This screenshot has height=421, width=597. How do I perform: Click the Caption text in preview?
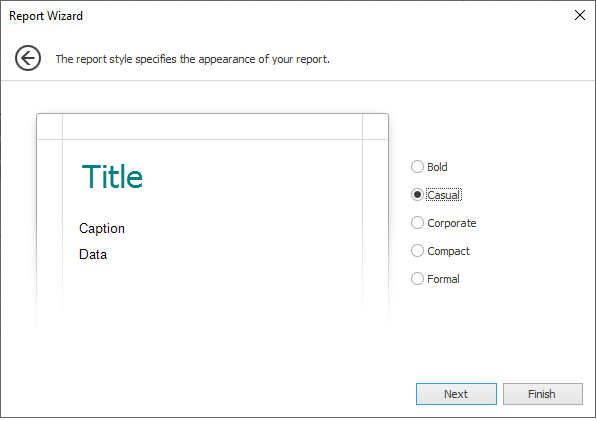coord(102,228)
